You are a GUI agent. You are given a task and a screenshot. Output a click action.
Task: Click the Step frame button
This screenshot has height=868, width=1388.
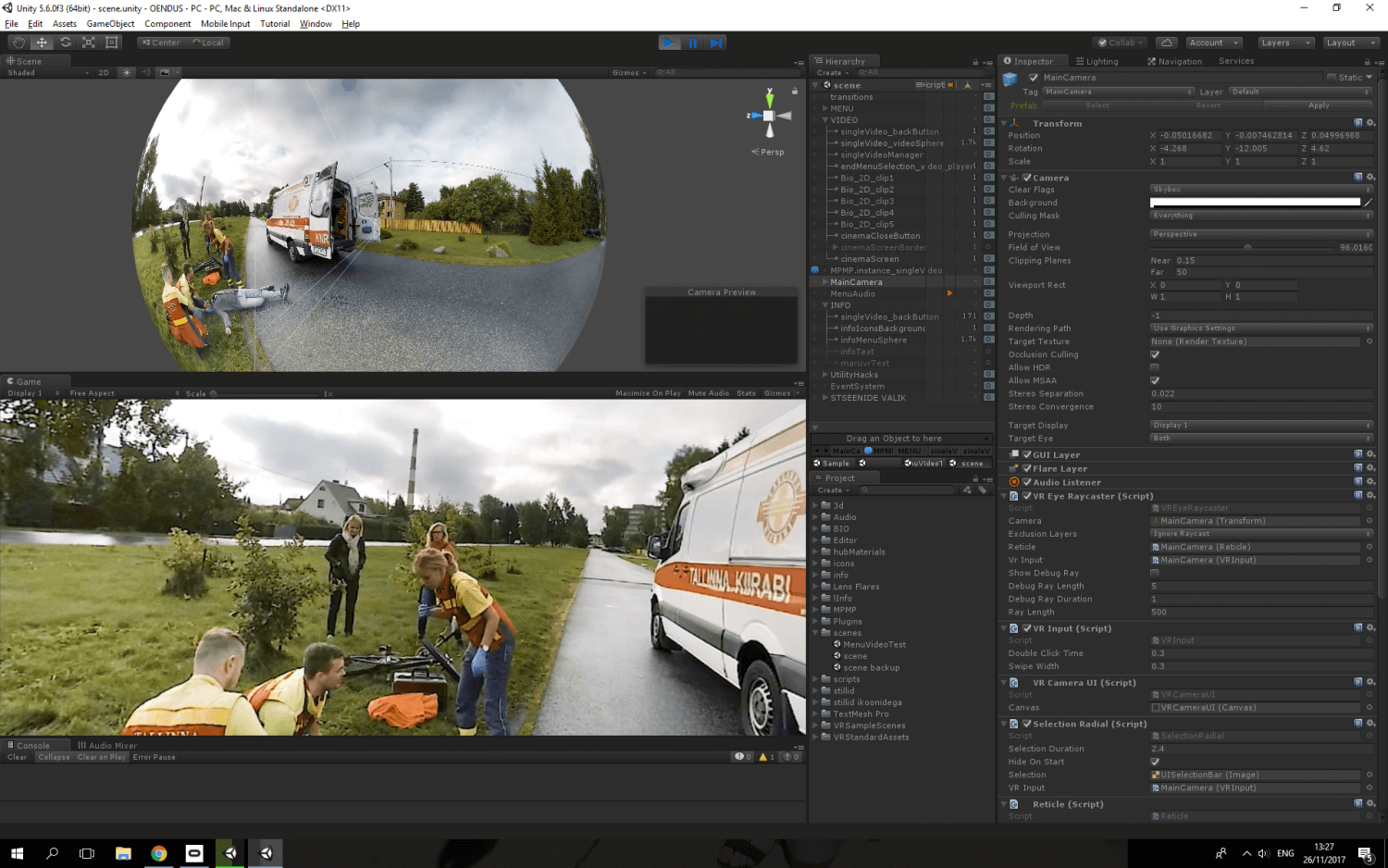pos(715,43)
